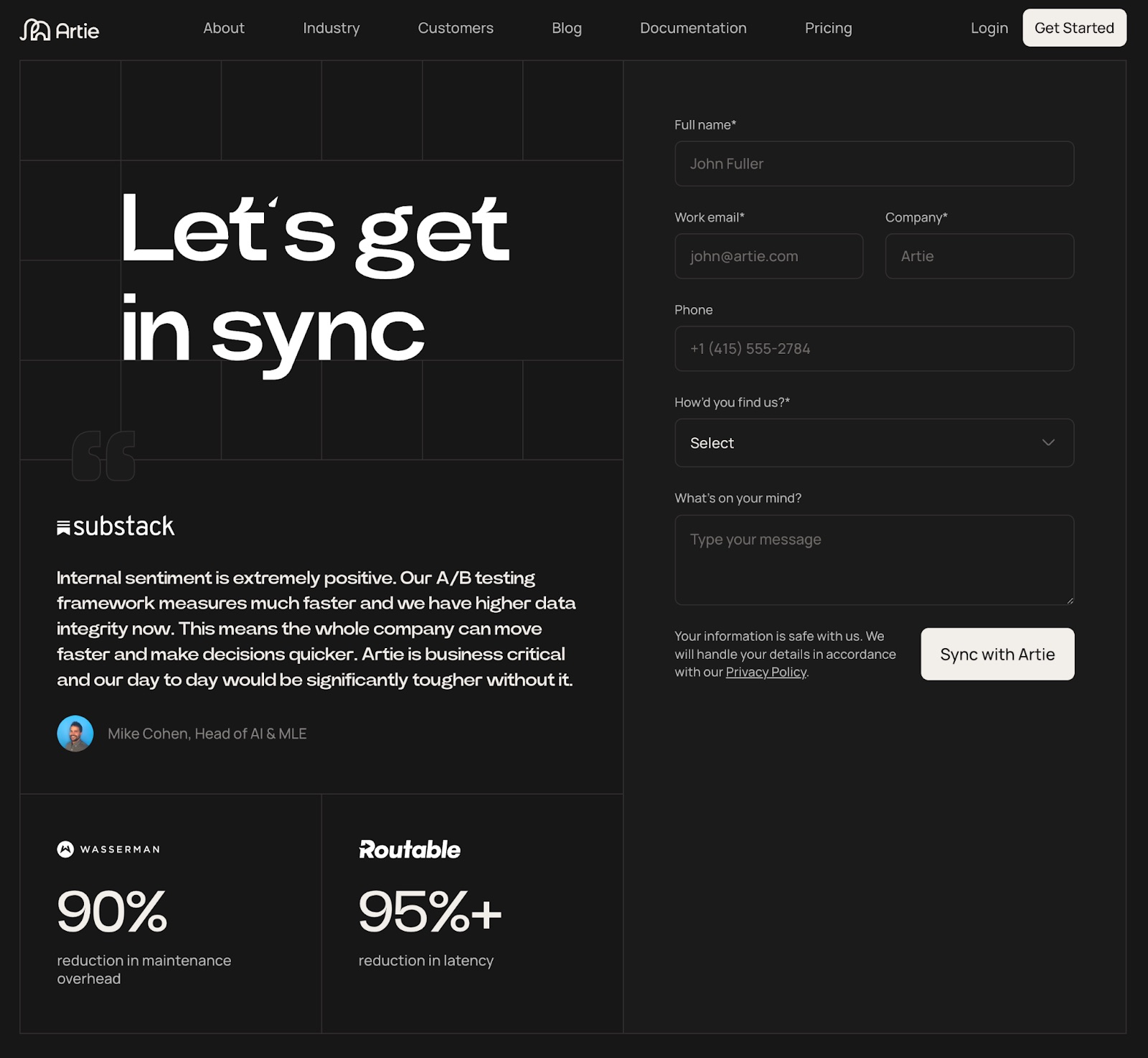The width and height of the screenshot is (1148, 1058).
Task: Click the Login link
Action: click(989, 28)
